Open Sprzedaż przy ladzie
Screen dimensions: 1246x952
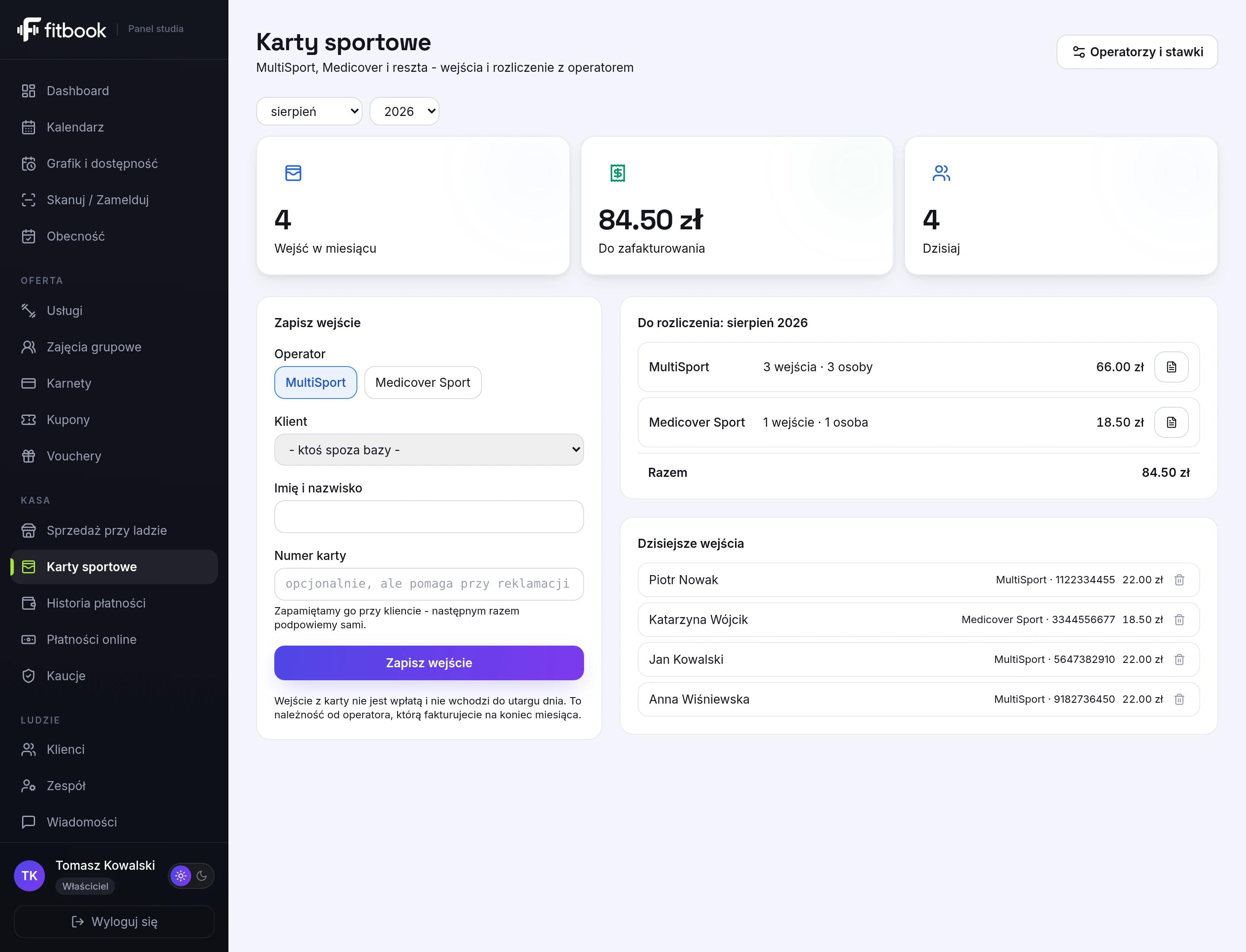click(115, 531)
